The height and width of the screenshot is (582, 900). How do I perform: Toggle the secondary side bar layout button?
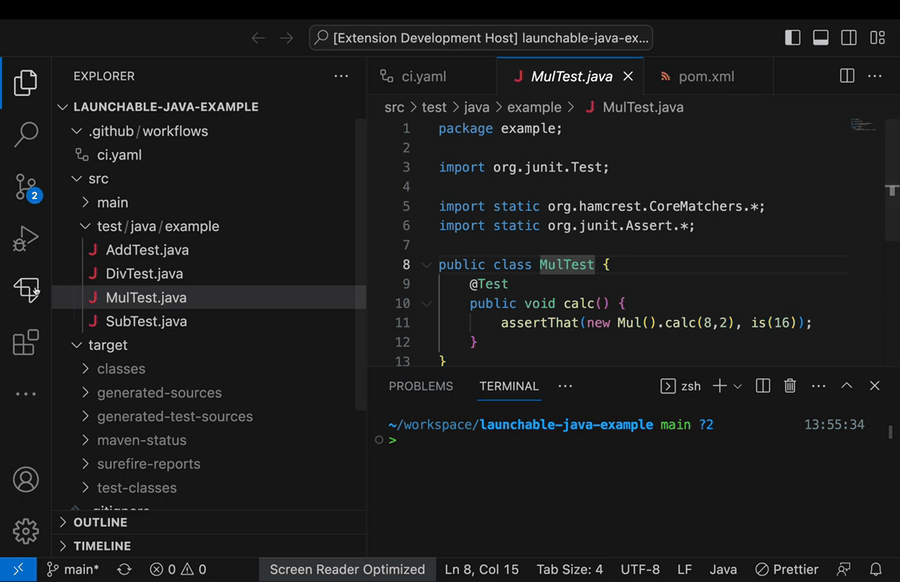point(849,38)
